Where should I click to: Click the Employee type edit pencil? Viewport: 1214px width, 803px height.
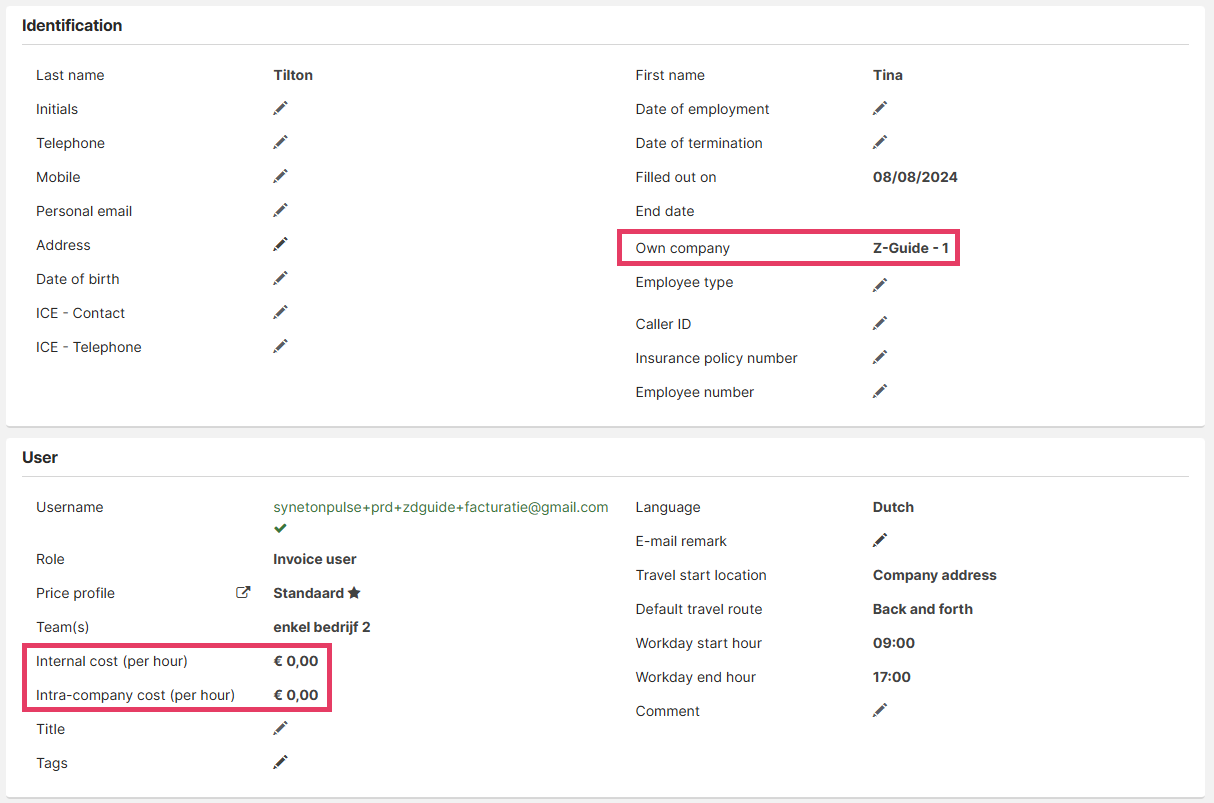pyautogui.click(x=880, y=285)
